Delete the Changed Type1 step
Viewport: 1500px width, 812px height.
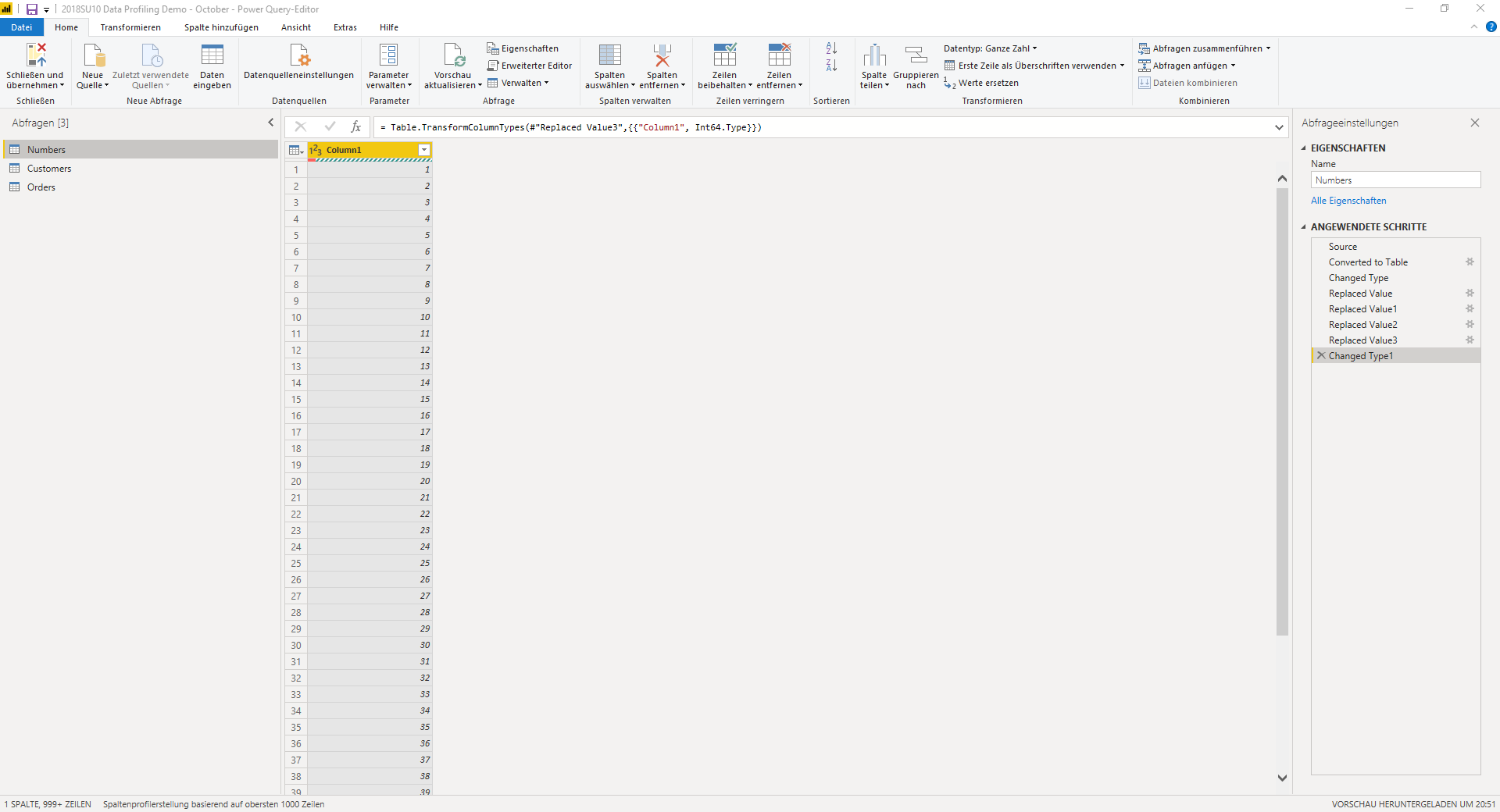click(x=1321, y=355)
